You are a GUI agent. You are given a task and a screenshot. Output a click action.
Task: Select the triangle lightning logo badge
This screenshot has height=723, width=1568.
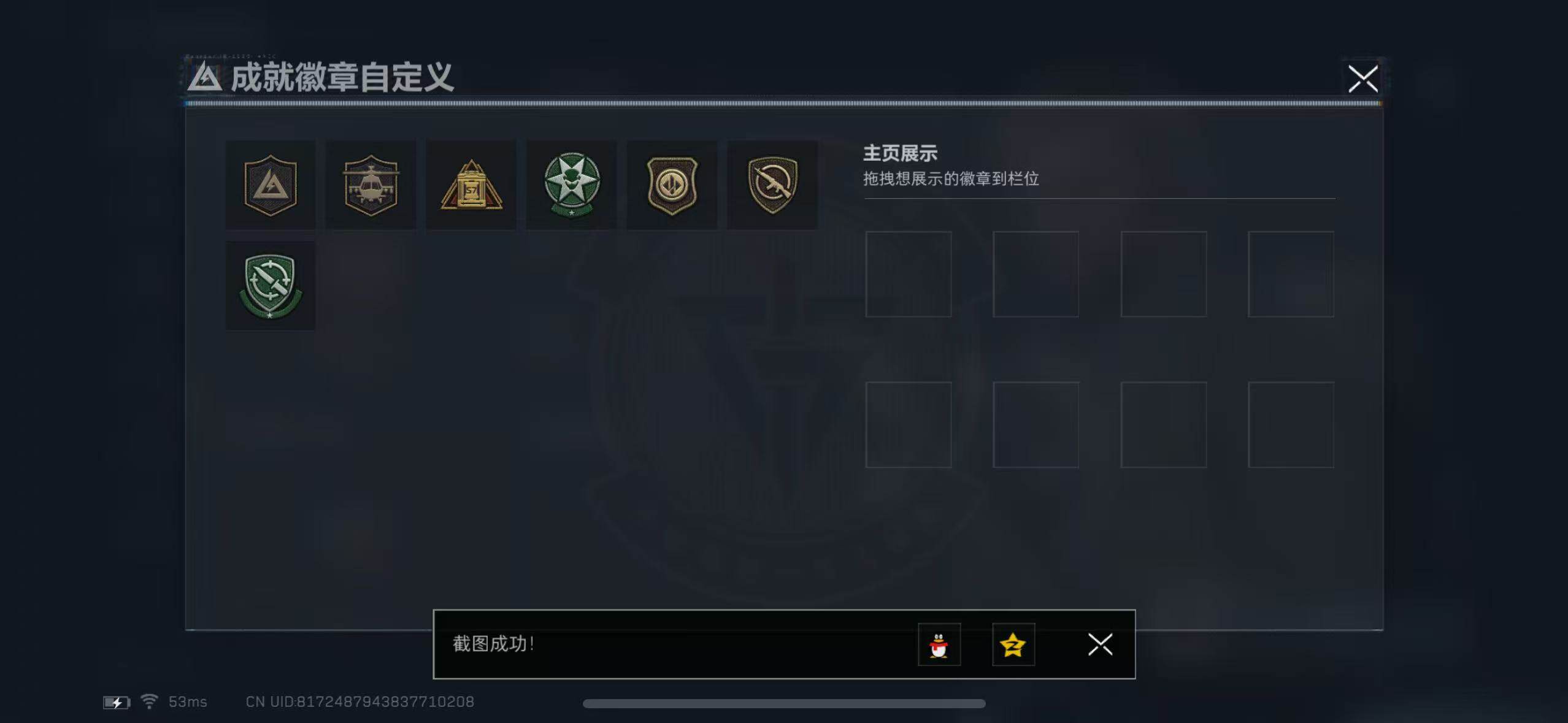[271, 185]
